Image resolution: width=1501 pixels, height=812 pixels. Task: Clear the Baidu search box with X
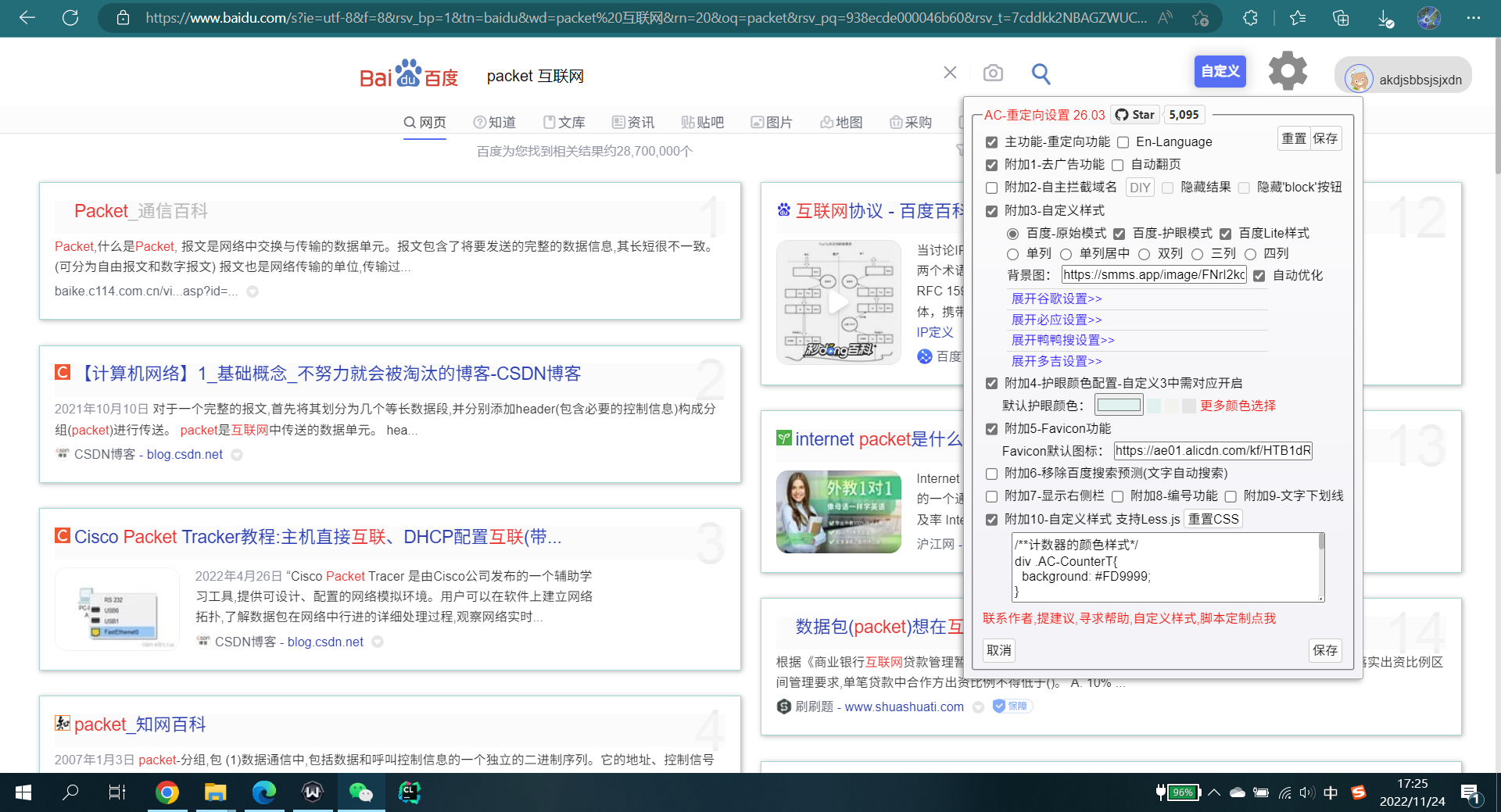950,73
